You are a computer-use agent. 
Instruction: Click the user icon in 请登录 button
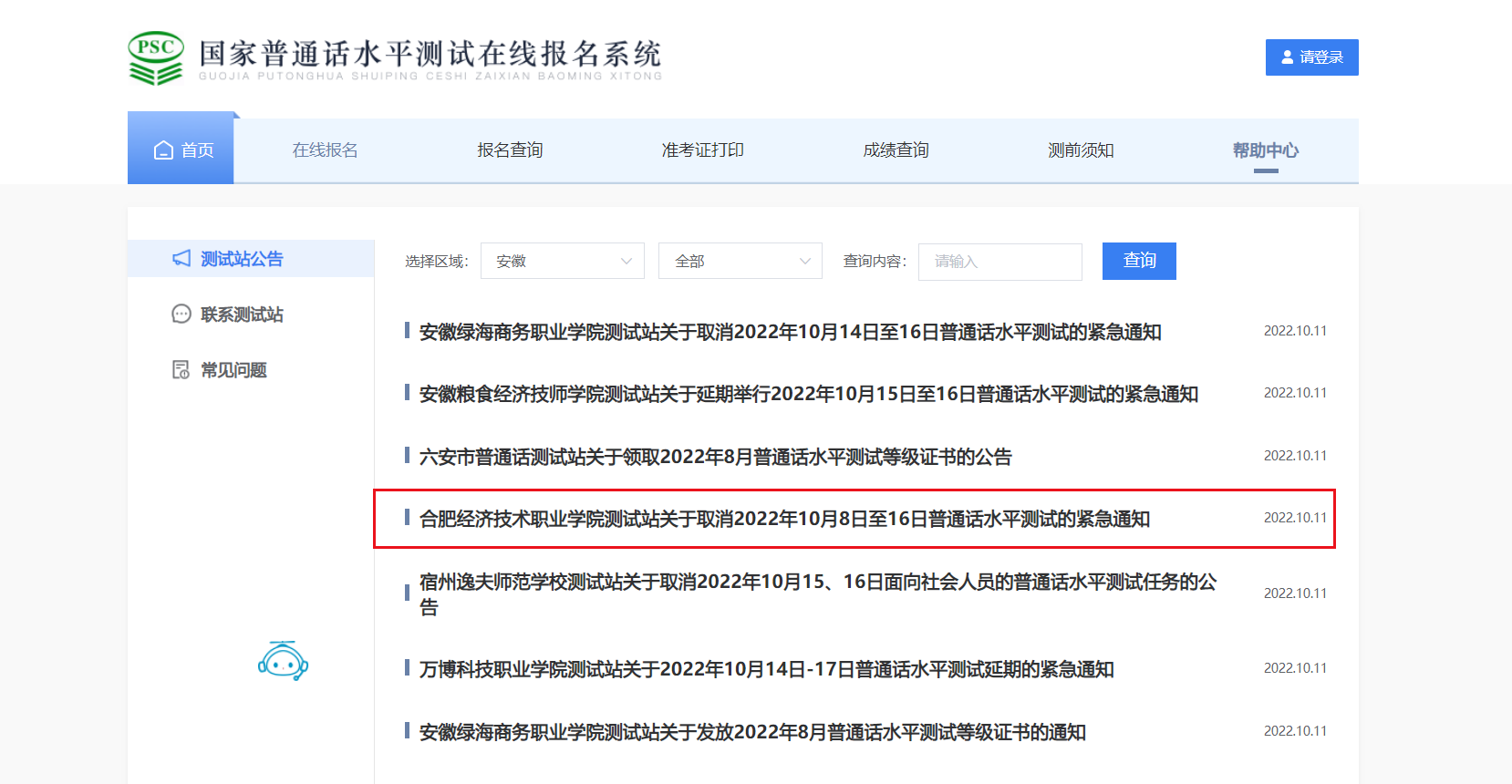[1288, 57]
